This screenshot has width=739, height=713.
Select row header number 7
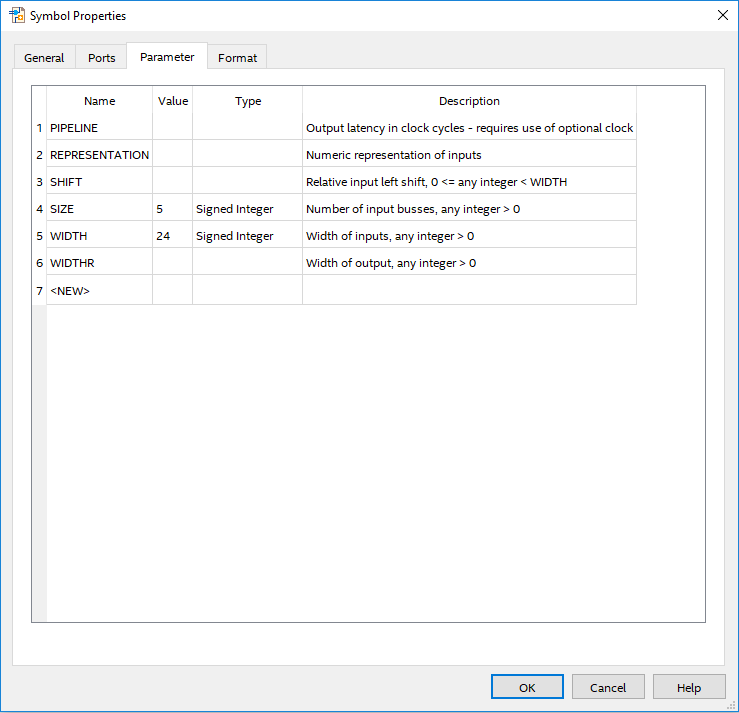point(40,290)
